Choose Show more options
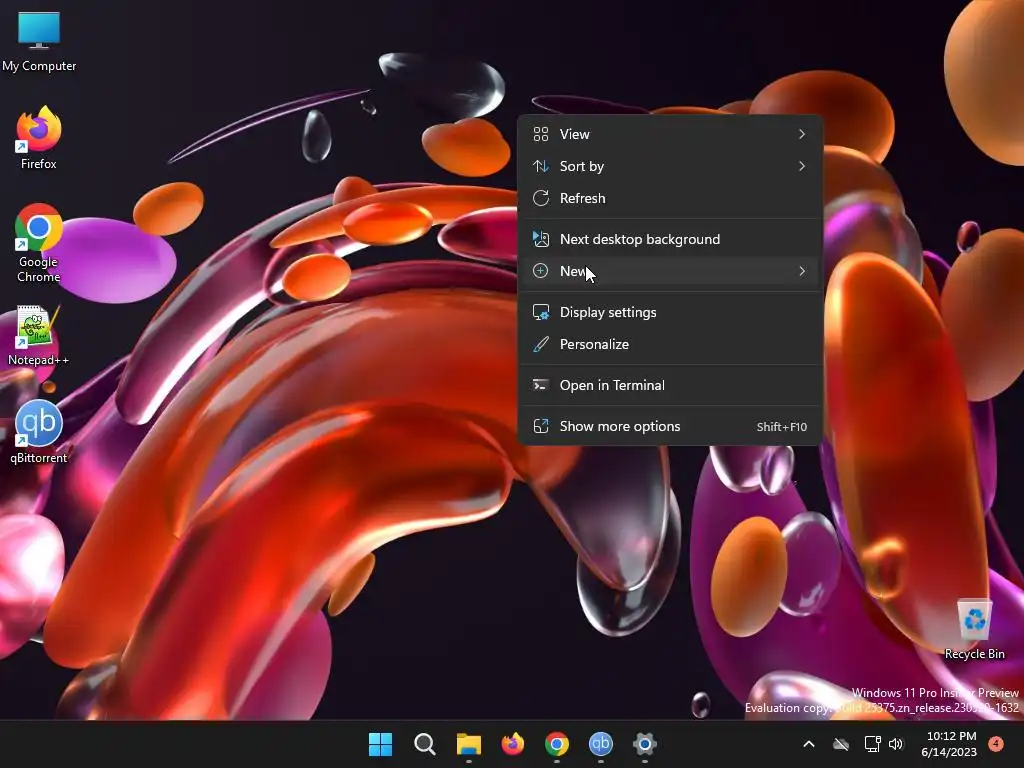Viewport: 1024px width, 768px height. (670, 426)
